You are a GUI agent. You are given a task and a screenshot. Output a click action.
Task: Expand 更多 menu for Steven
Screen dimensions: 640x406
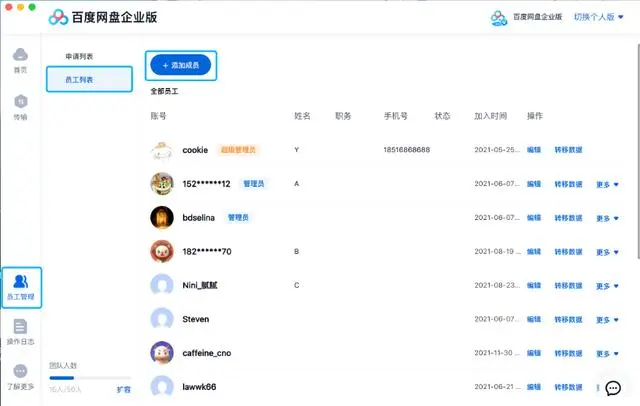(607, 320)
